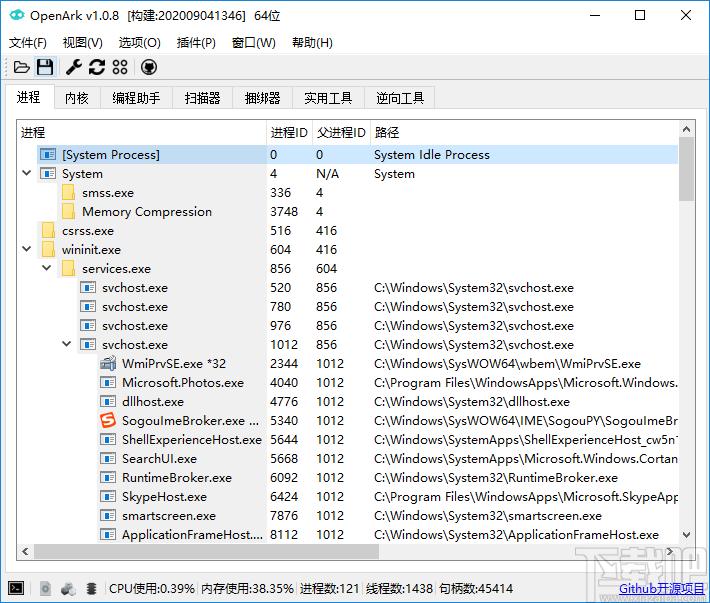Sort by the 路径 column header
This screenshot has height=603, width=710.
524,133
